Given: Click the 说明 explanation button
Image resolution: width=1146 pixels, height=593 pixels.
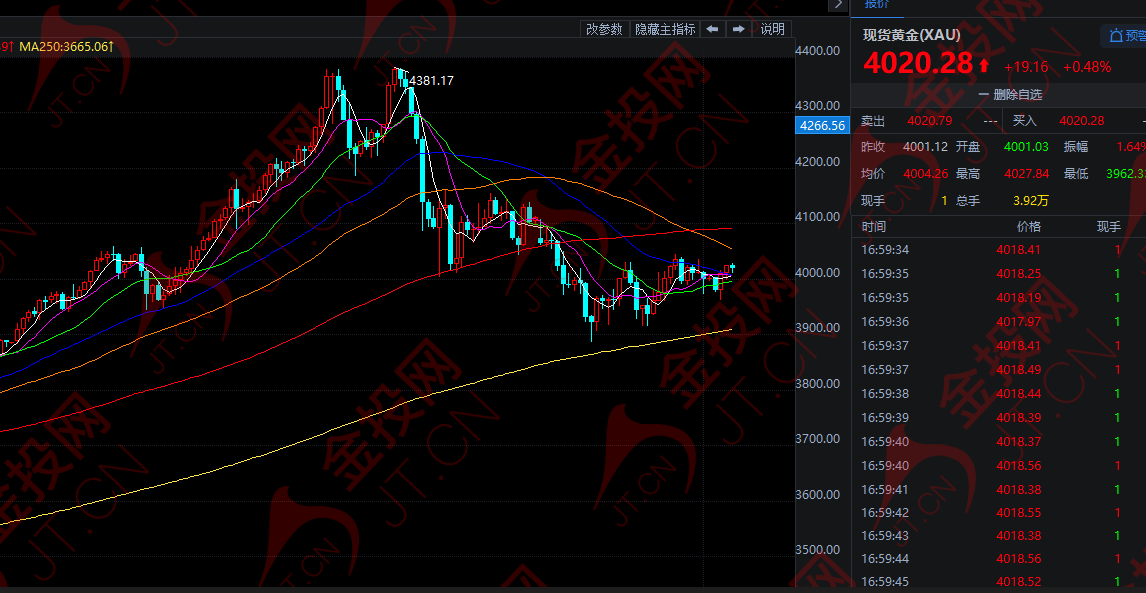Looking at the screenshot, I should (773, 29).
